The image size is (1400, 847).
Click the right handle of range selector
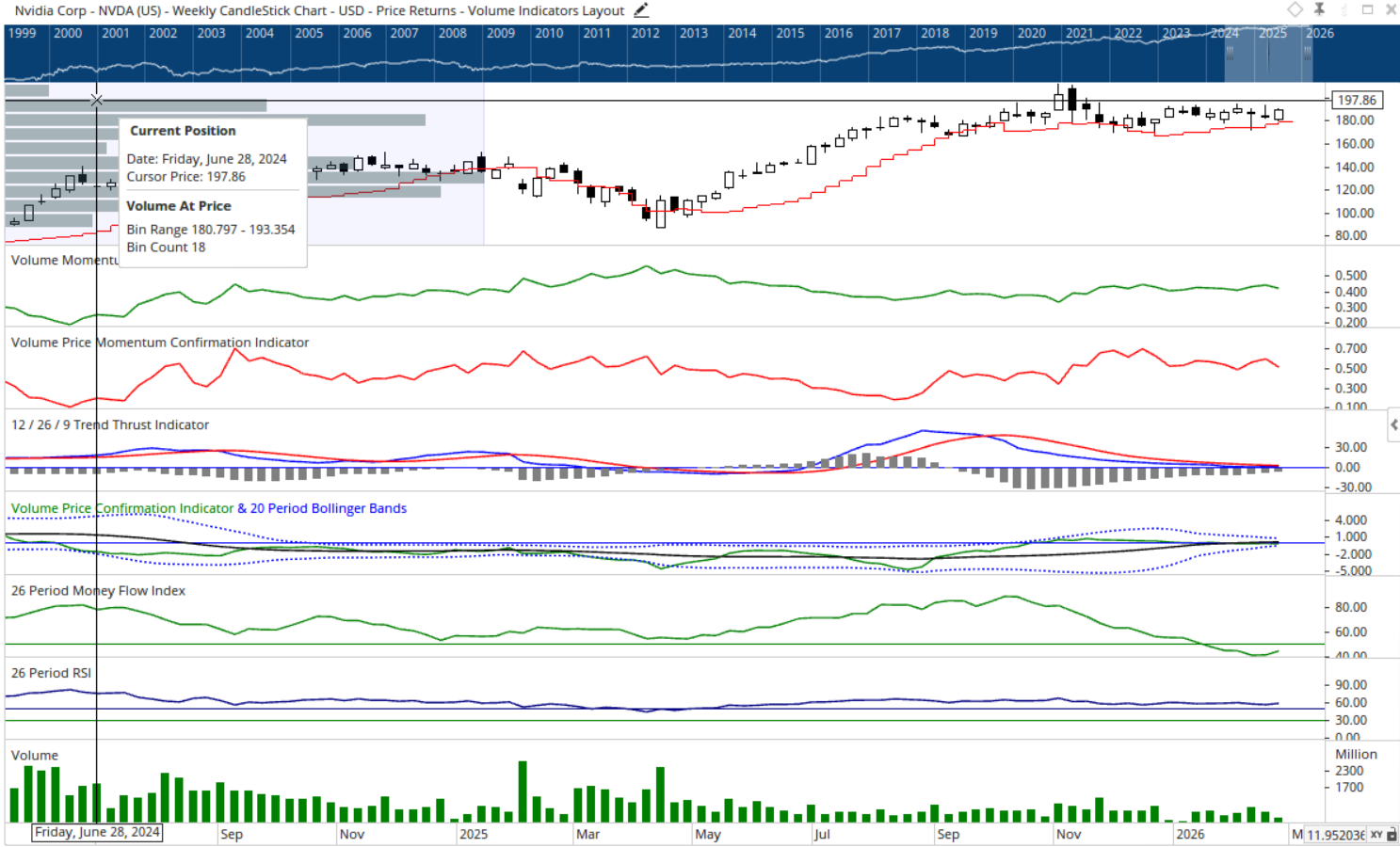click(x=1307, y=52)
